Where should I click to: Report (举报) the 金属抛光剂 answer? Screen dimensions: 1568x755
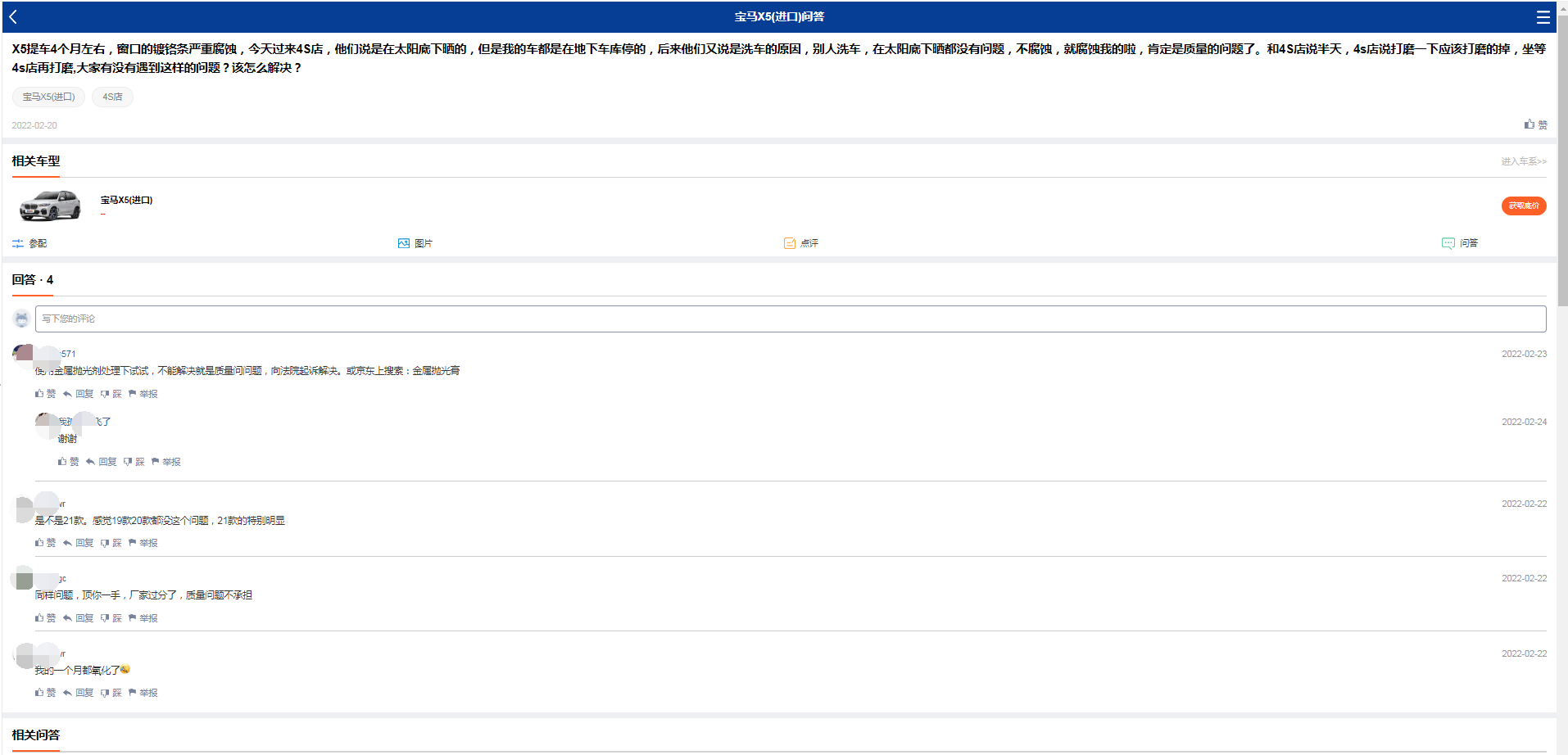click(x=143, y=394)
